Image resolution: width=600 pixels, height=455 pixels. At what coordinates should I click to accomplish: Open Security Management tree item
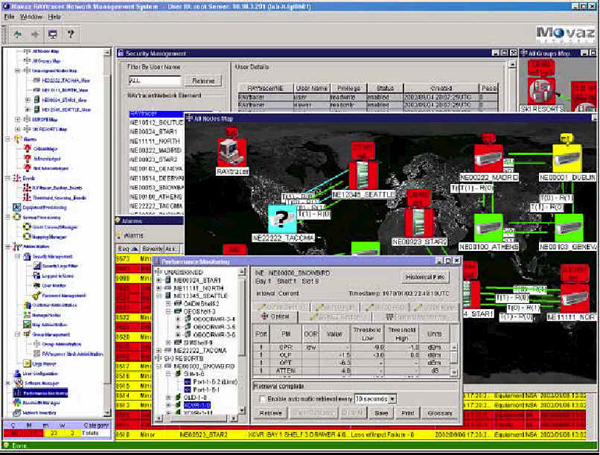point(52,256)
